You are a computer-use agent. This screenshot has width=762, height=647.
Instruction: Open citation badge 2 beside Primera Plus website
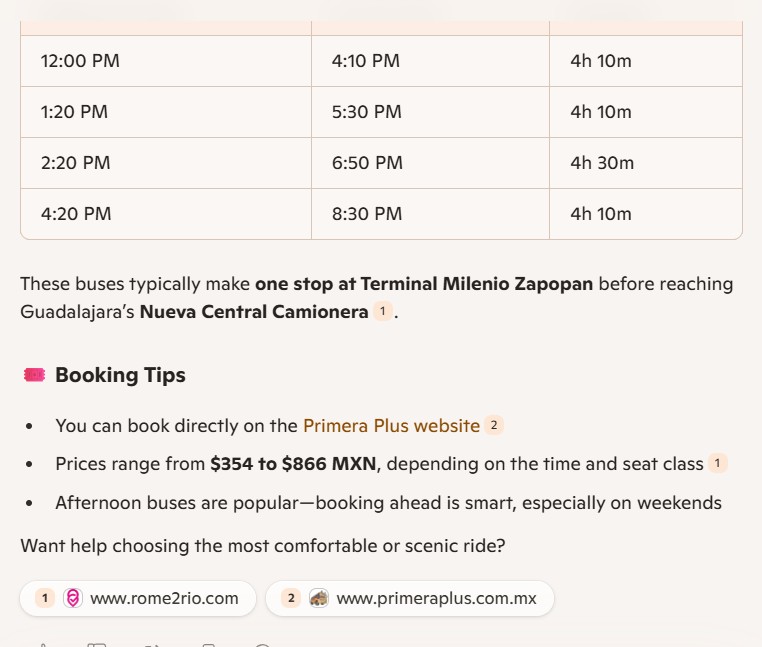pyautogui.click(x=494, y=426)
